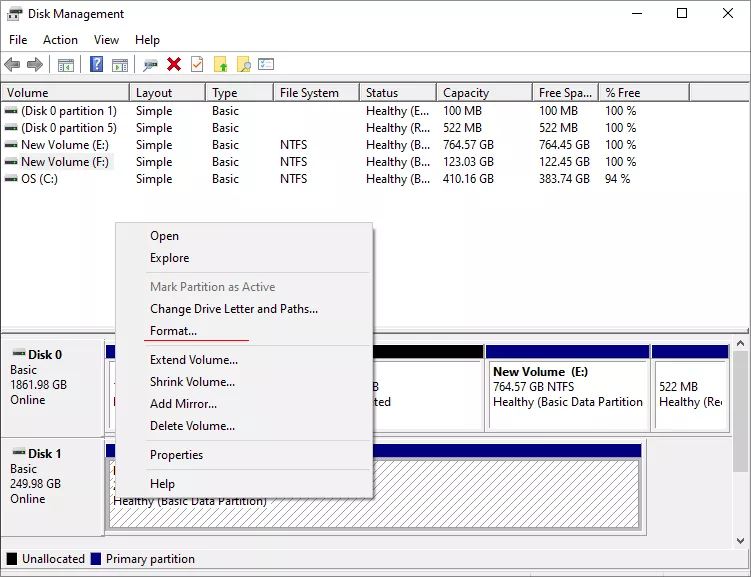Viewport: 751px width, 577px height.
Task: Sort by the % Free column header
Action: [644, 92]
